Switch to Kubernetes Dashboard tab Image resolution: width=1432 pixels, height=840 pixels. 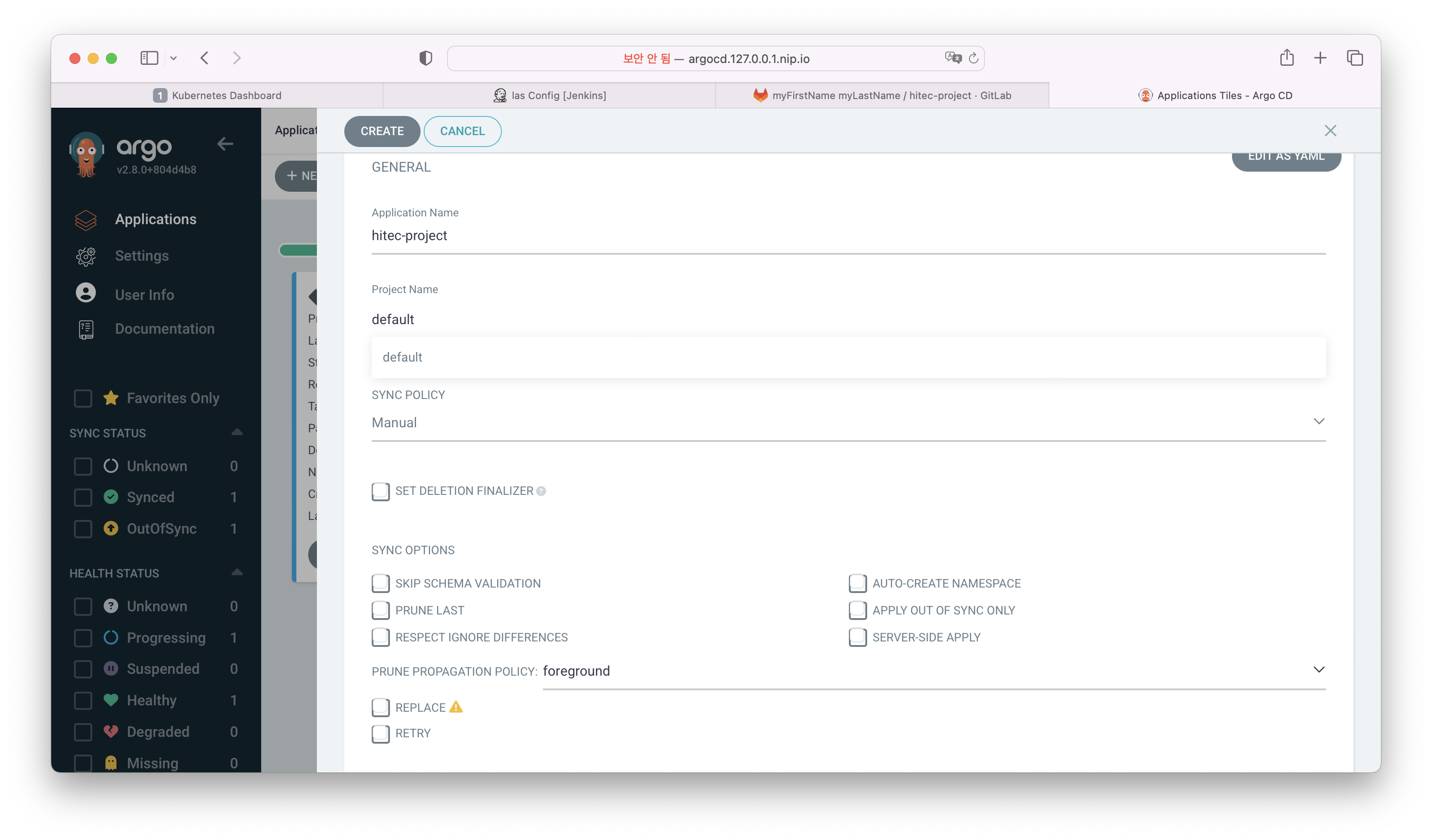[216, 95]
